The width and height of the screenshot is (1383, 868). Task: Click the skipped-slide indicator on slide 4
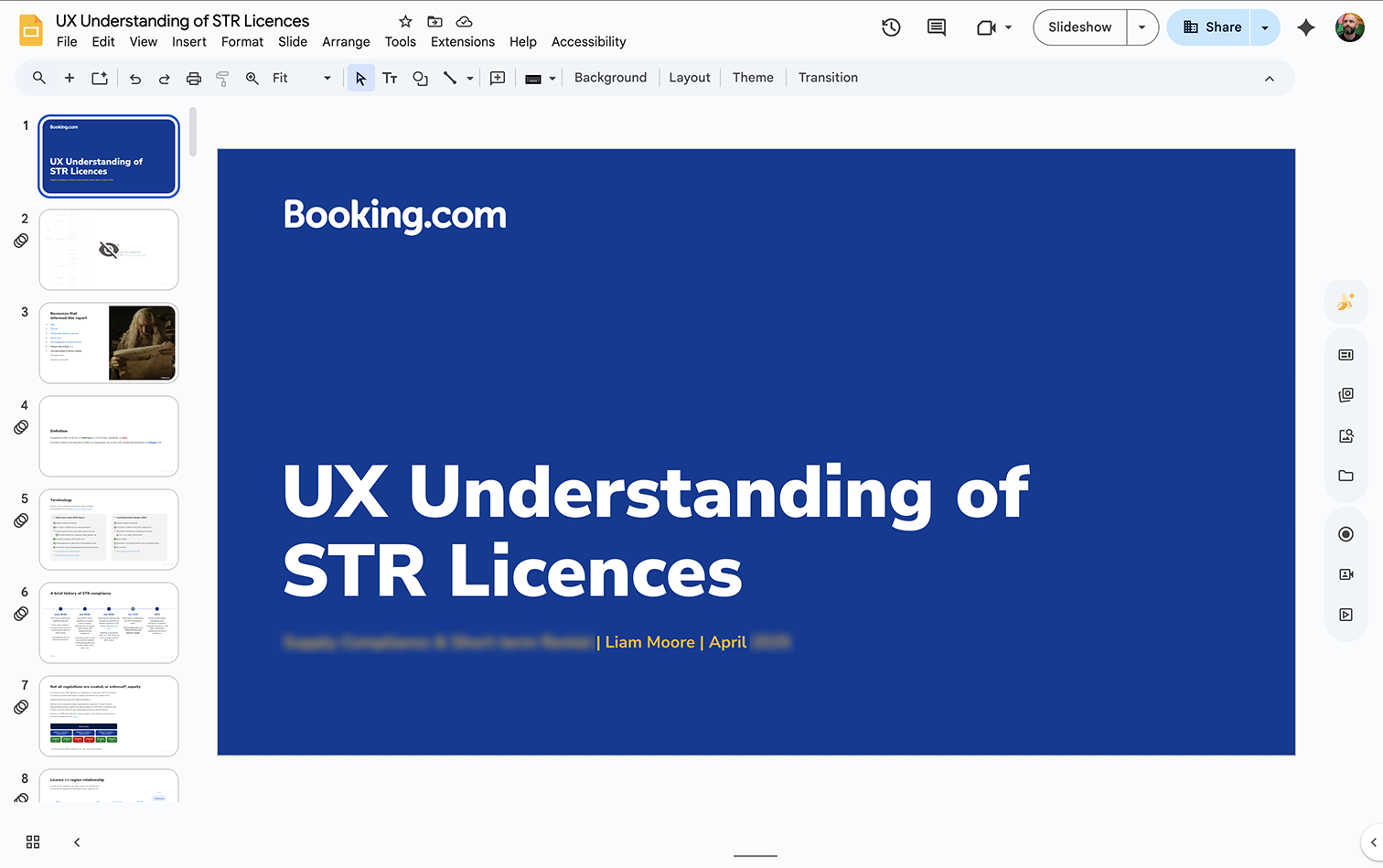tap(20, 427)
